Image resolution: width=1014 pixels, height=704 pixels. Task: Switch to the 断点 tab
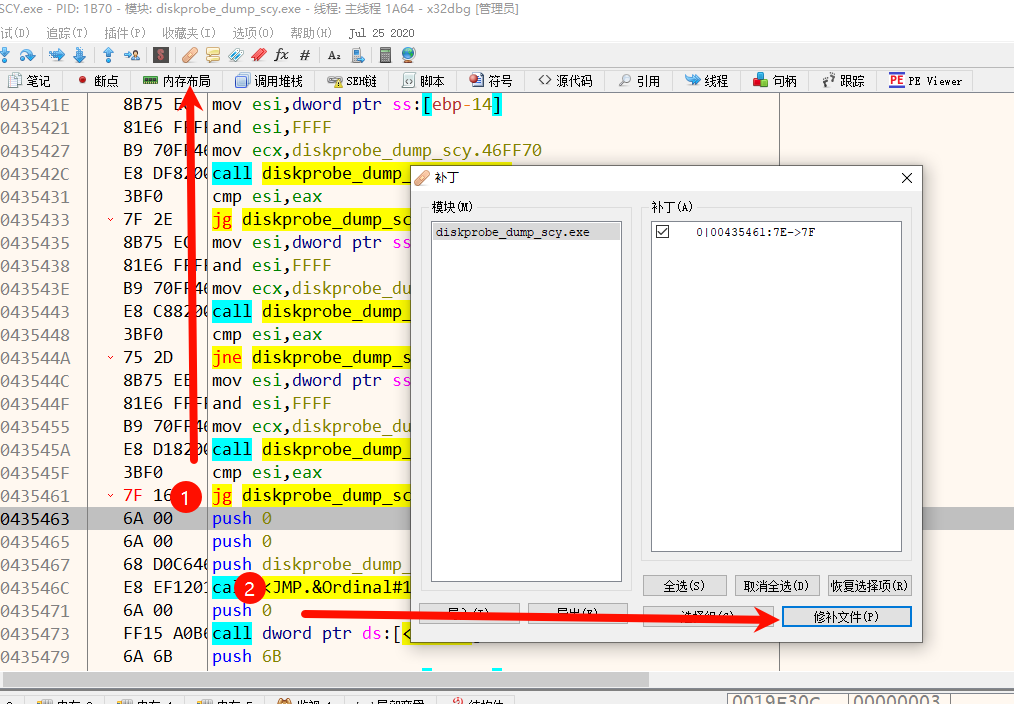pyautogui.click(x=98, y=81)
